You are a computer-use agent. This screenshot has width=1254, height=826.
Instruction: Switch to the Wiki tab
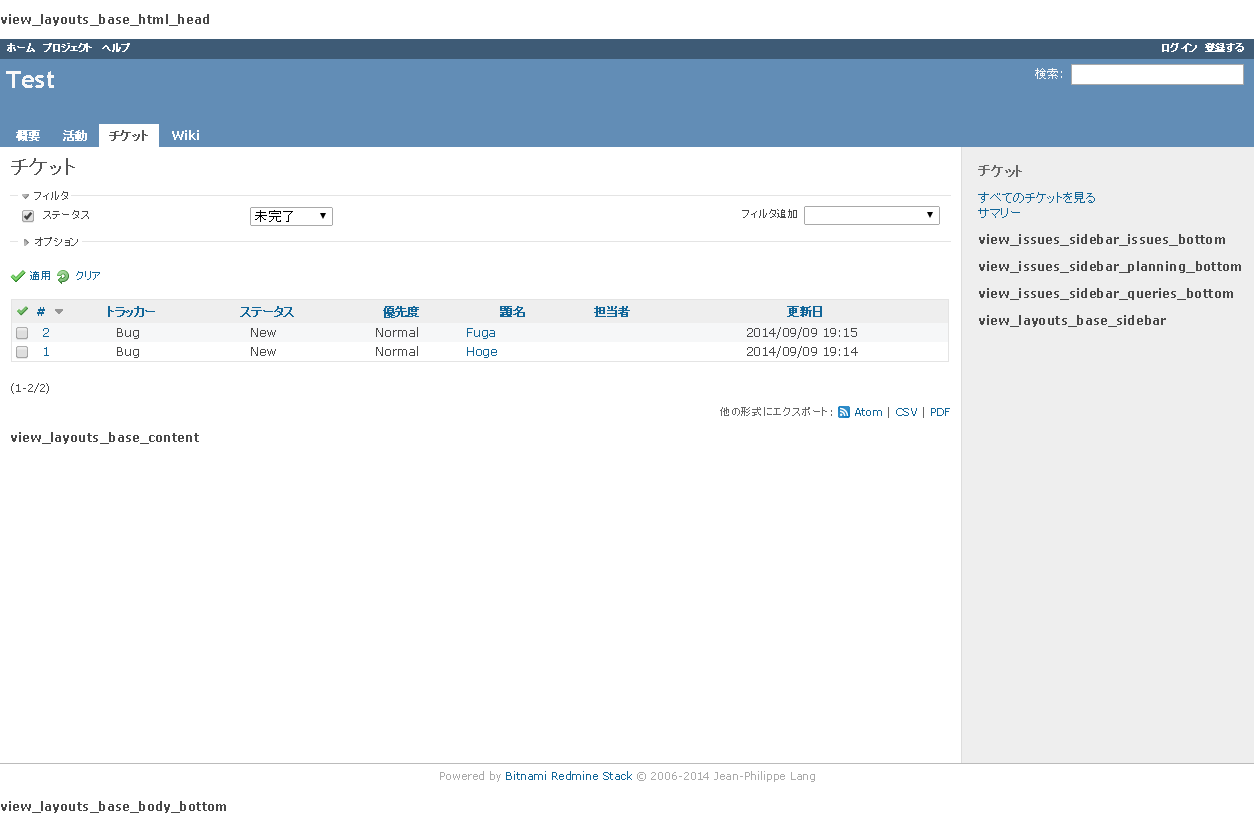click(185, 135)
